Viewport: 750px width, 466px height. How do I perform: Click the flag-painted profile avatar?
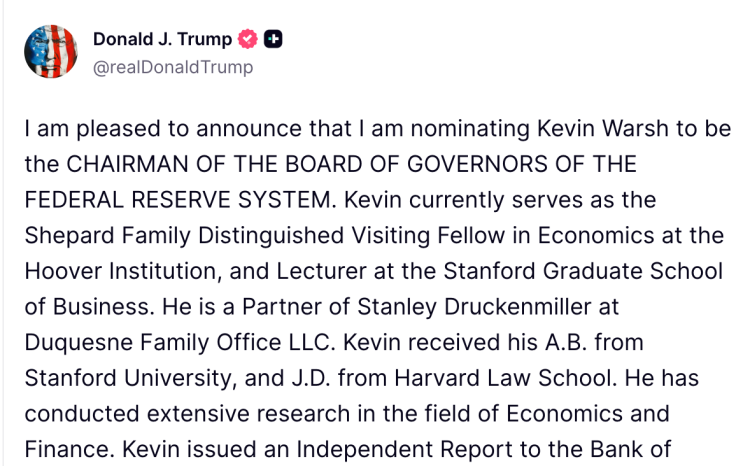point(50,52)
